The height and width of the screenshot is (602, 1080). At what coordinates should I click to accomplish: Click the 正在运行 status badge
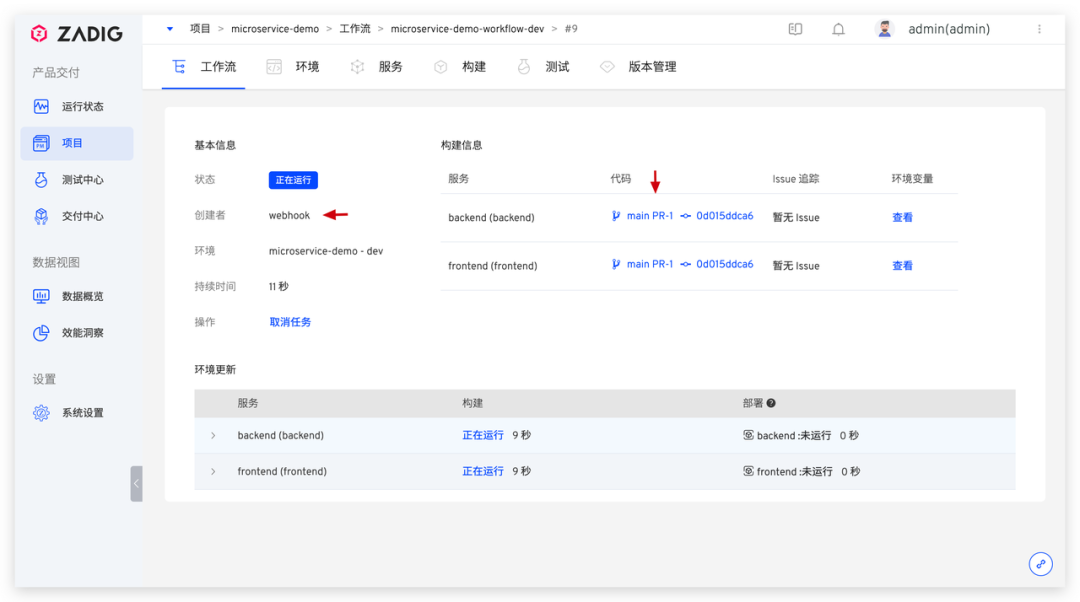[x=293, y=180]
